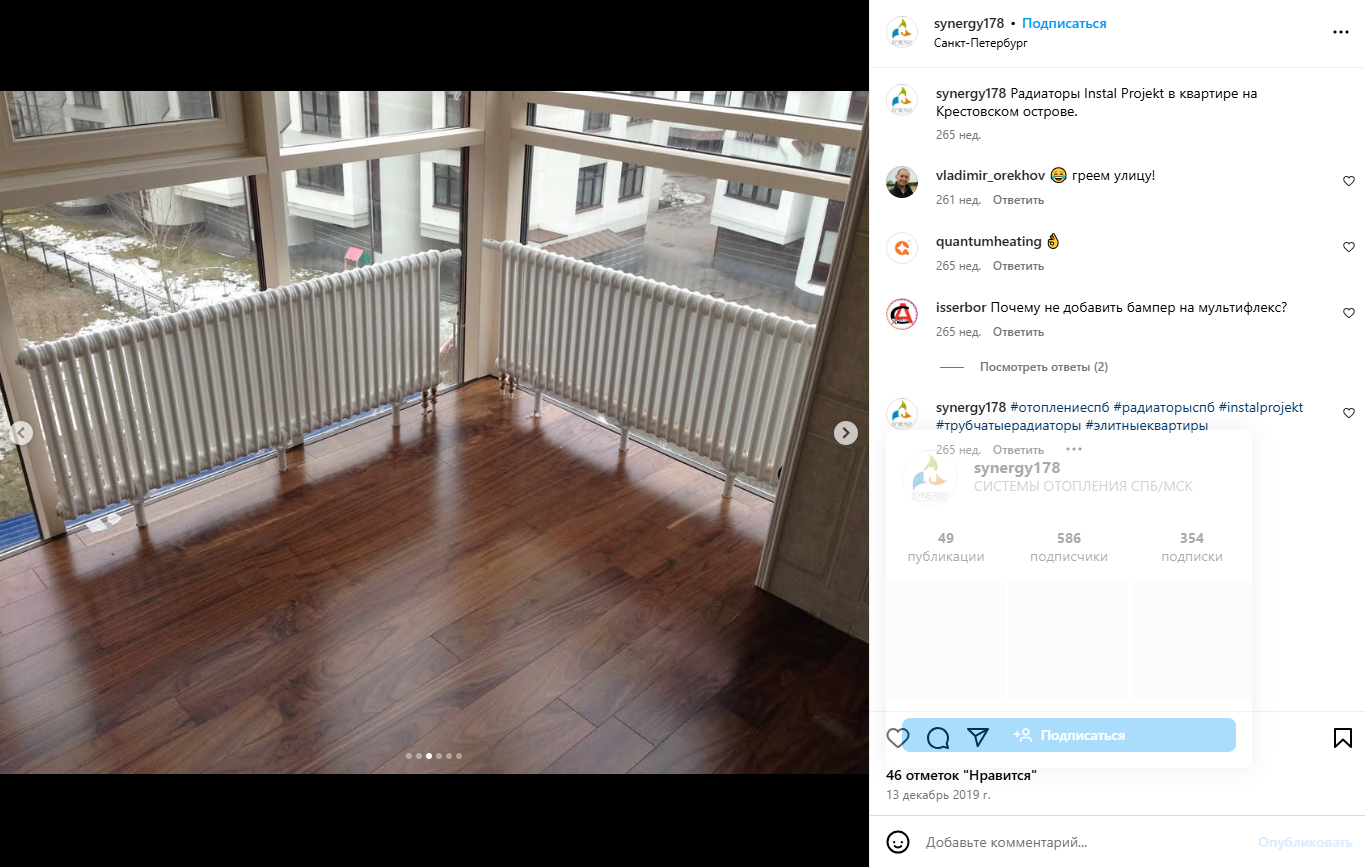The width and height of the screenshot is (1365, 867).
Task: Open the Санкт-Петербург location link
Action: (980, 43)
